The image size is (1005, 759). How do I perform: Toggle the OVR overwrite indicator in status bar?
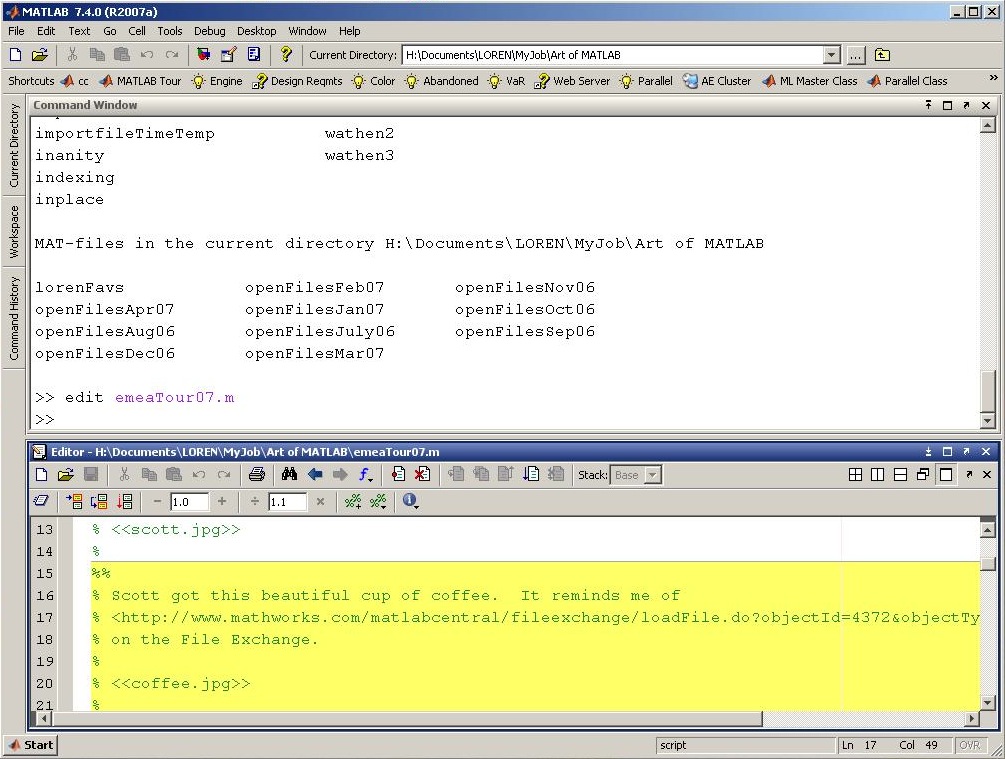point(969,745)
